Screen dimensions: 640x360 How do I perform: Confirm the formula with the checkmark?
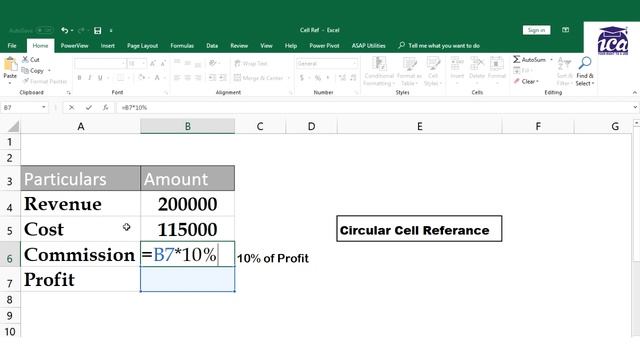coord(89,107)
